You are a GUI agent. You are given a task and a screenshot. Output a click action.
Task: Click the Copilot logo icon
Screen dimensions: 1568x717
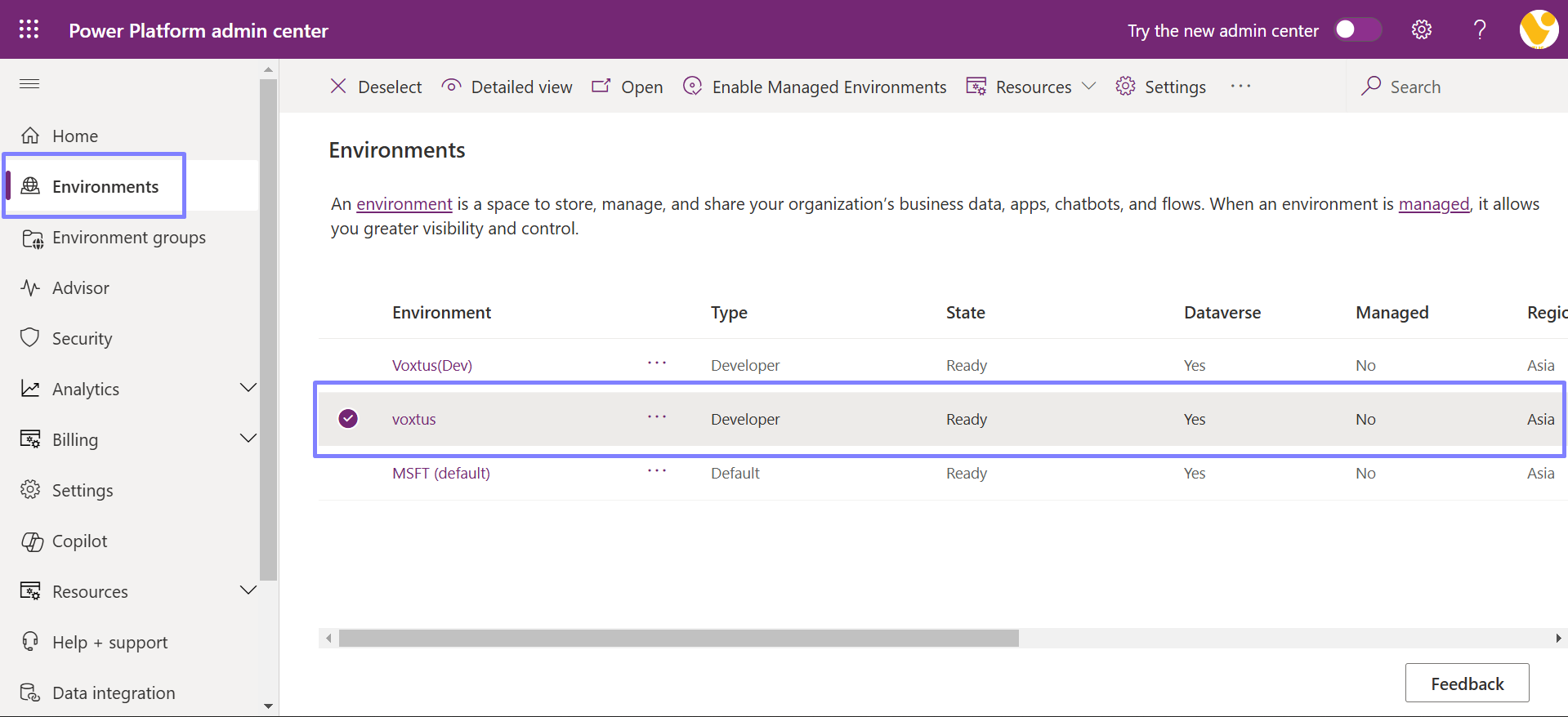[32, 541]
